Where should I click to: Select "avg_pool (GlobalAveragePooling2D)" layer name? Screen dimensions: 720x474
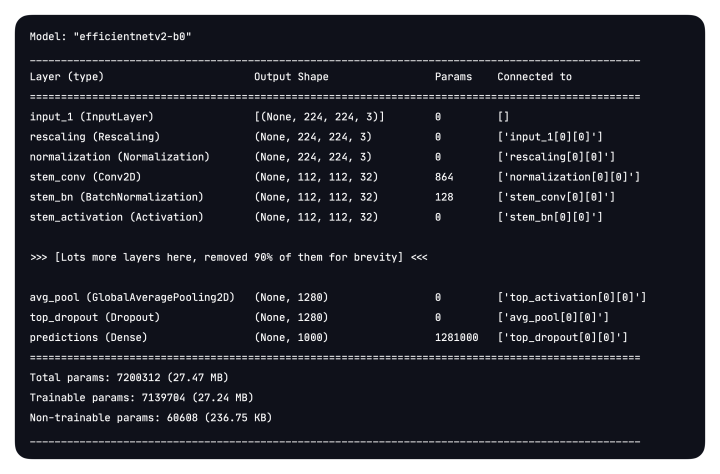tap(132, 298)
